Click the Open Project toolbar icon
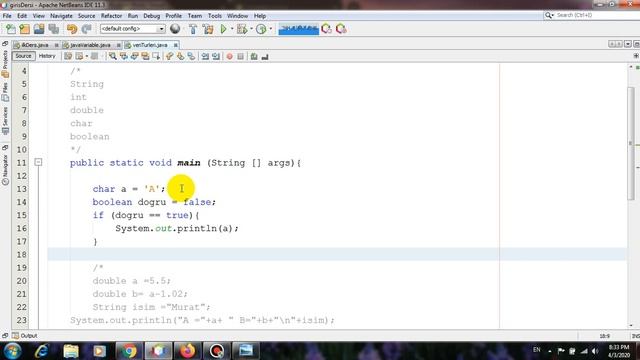640x360 pixels. [39, 29]
